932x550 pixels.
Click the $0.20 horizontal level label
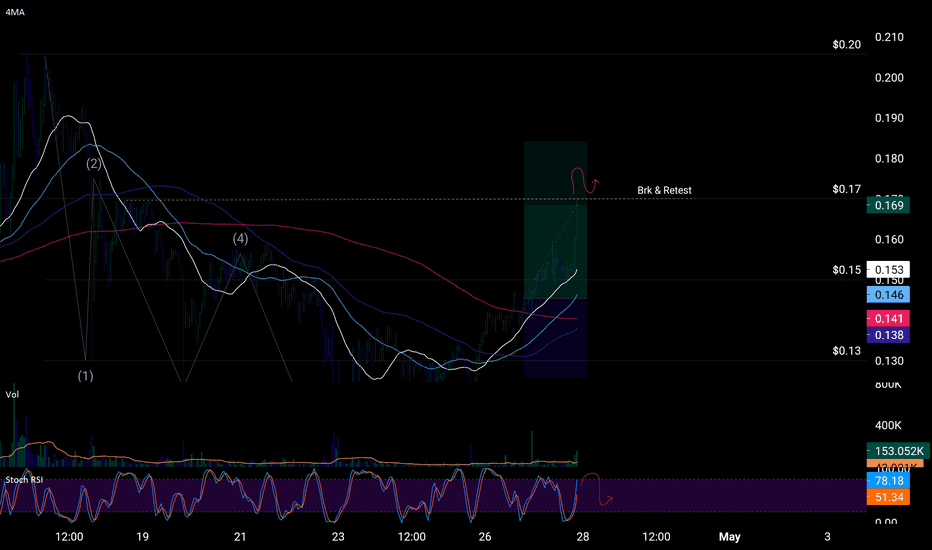(x=846, y=45)
